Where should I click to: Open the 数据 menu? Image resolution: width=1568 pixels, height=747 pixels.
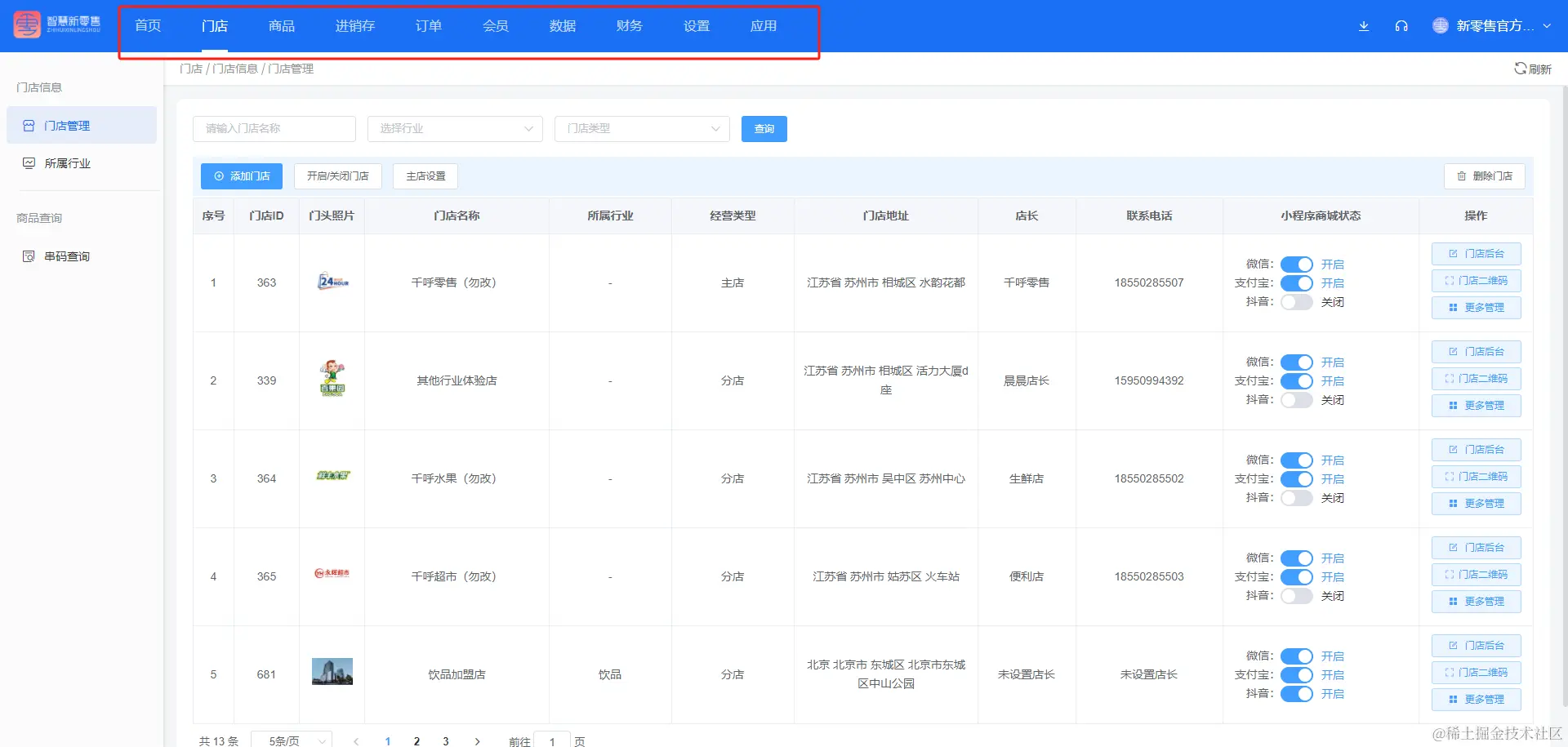[x=563, y=26]
